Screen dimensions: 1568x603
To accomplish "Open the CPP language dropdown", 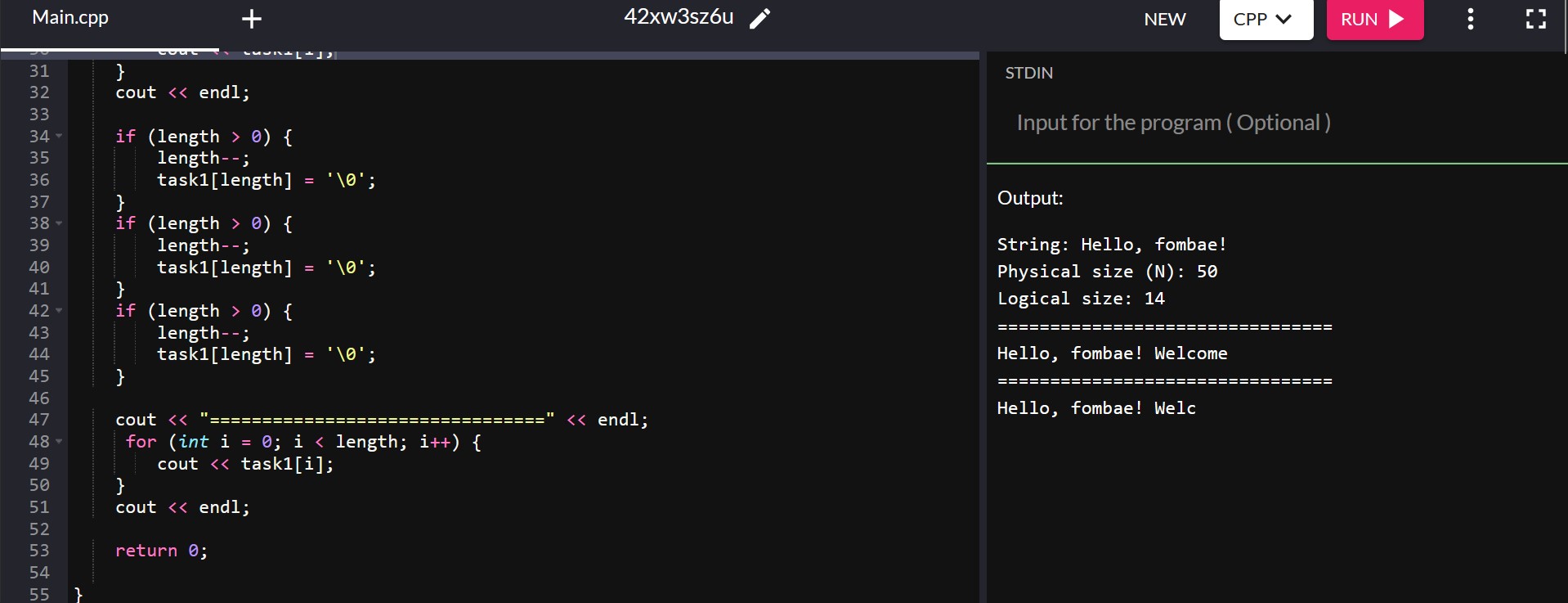I will [1266, 19].
